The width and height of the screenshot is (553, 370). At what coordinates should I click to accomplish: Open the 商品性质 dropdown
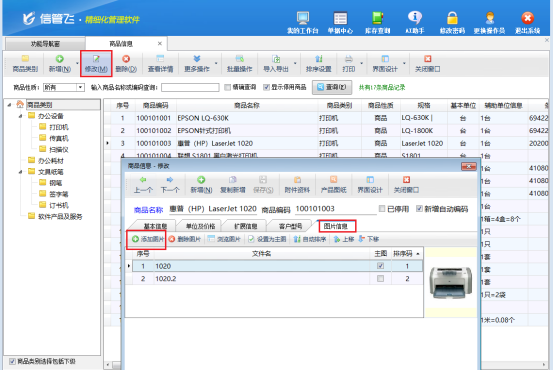(80, 87)
